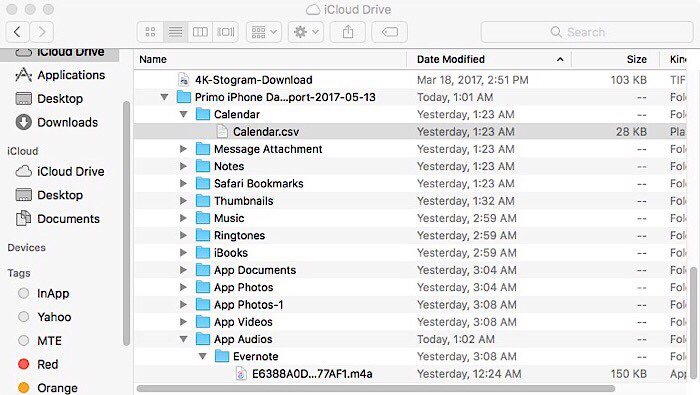
Task: Select the Red tag
Action: [38, 364]
